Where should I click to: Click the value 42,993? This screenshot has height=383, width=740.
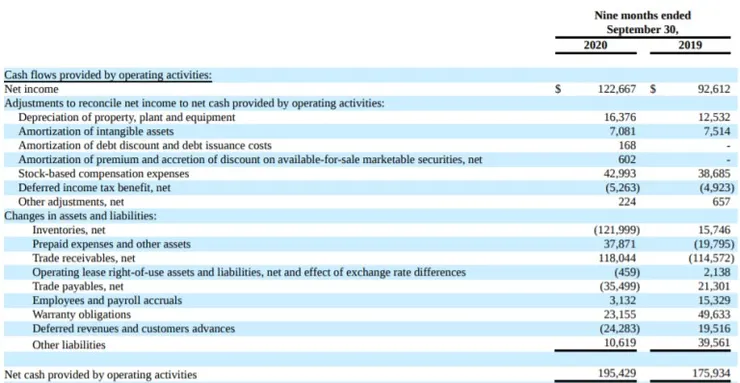pos(620,174)
